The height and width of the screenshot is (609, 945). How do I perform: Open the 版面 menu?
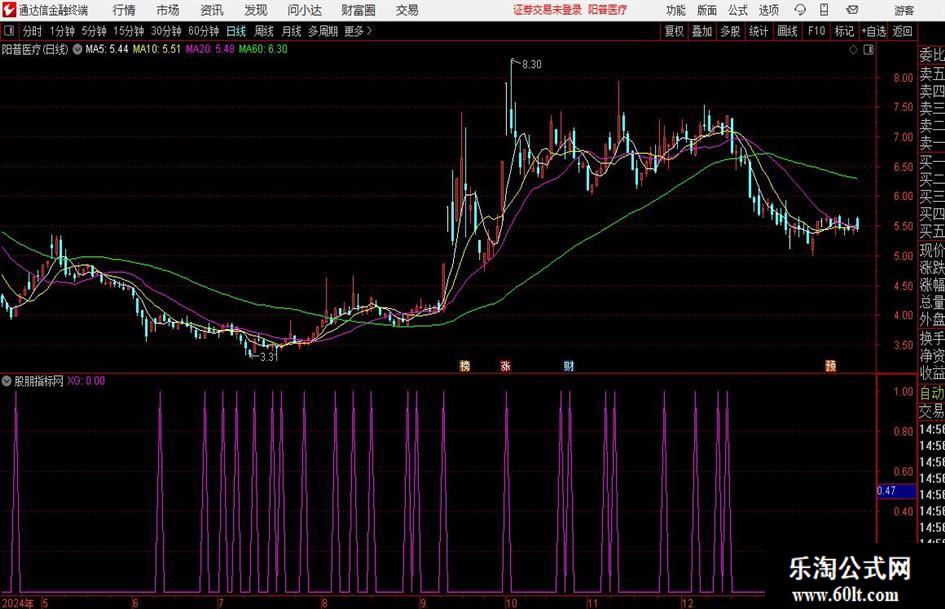click(x=706, y=10)
